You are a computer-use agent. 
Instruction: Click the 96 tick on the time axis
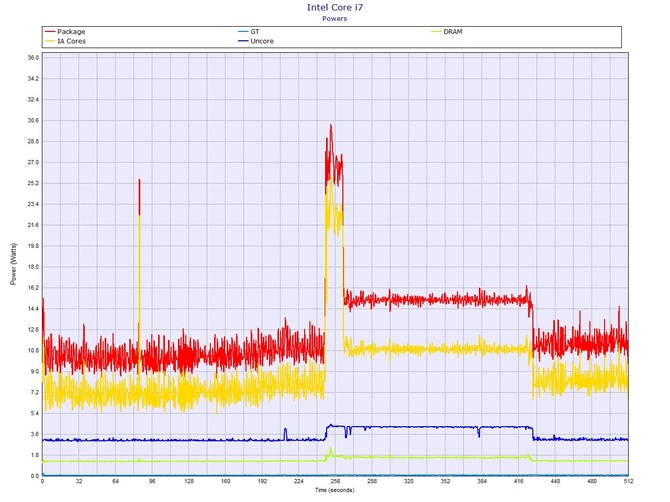point(152,481)
